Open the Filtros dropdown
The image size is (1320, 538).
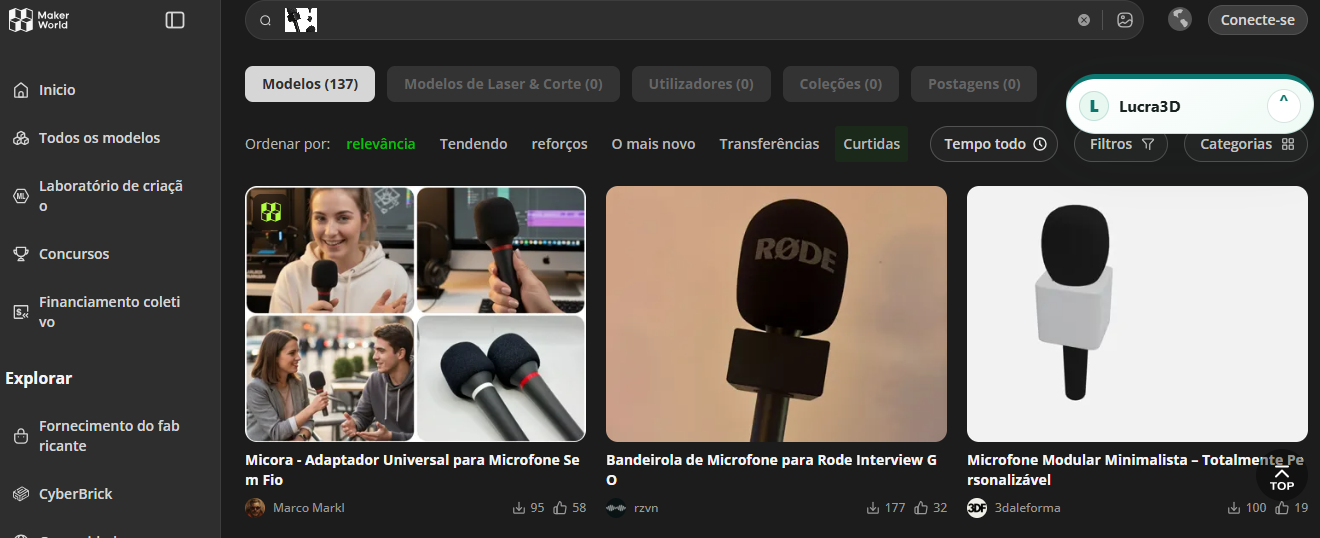point(1121,144)
